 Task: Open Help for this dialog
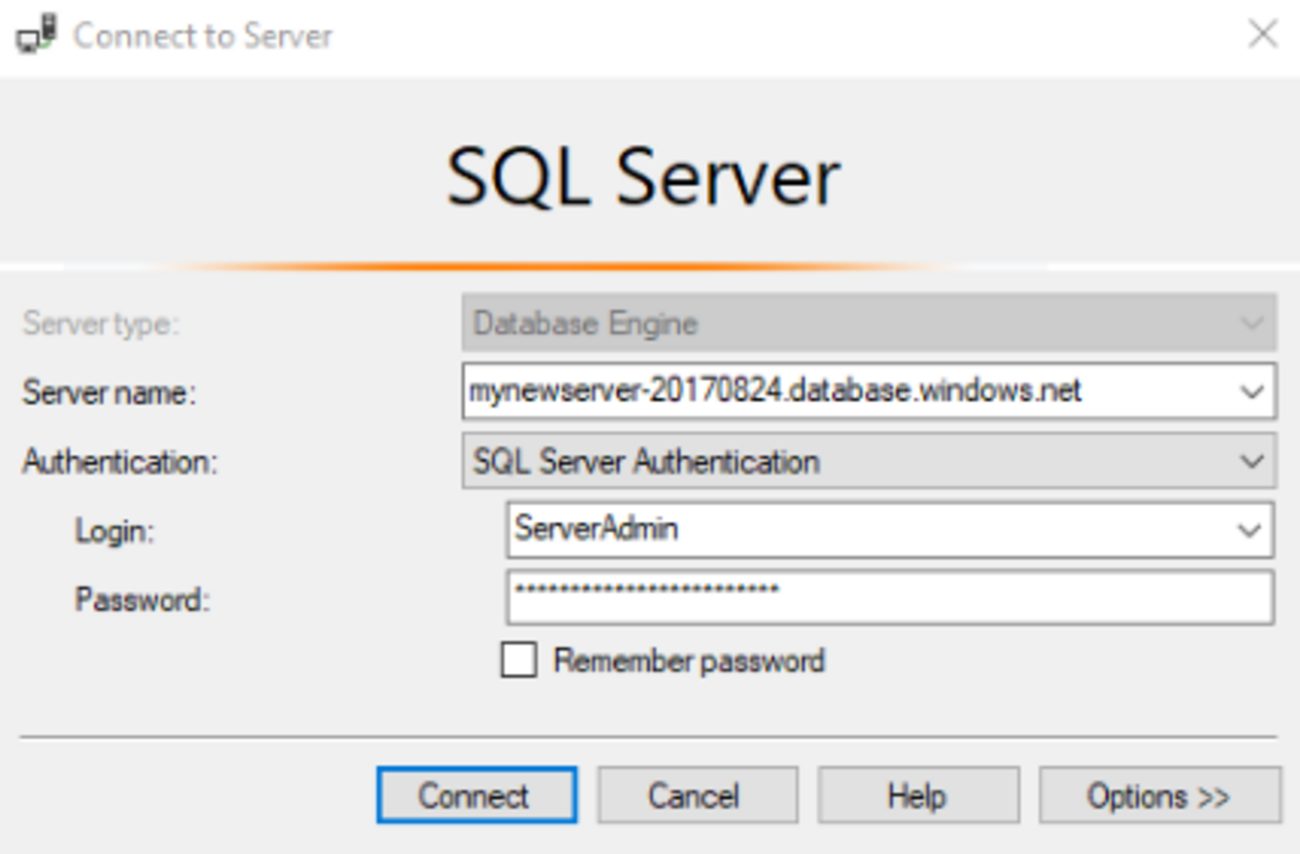tap(918, 796)
